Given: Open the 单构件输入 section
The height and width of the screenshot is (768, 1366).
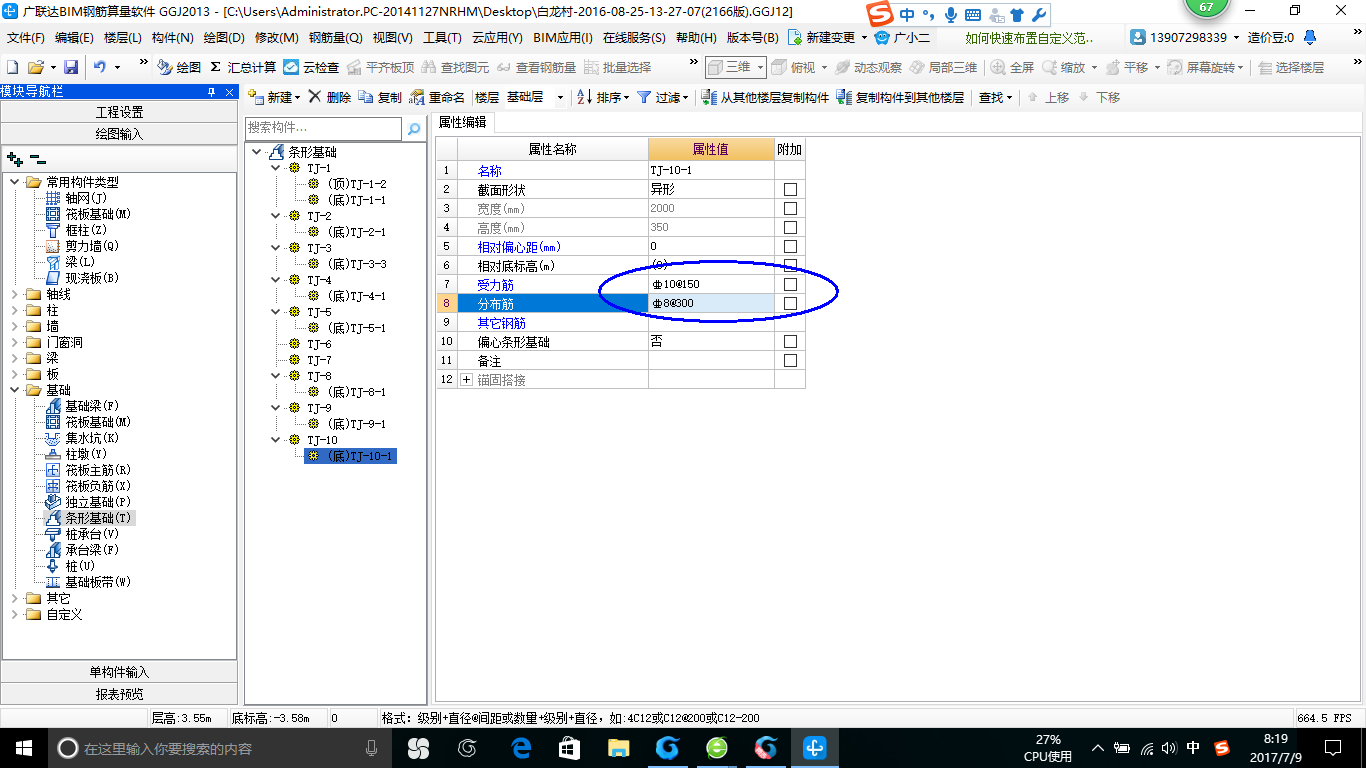Looking at the screenshot, I should tap(120, 672).
